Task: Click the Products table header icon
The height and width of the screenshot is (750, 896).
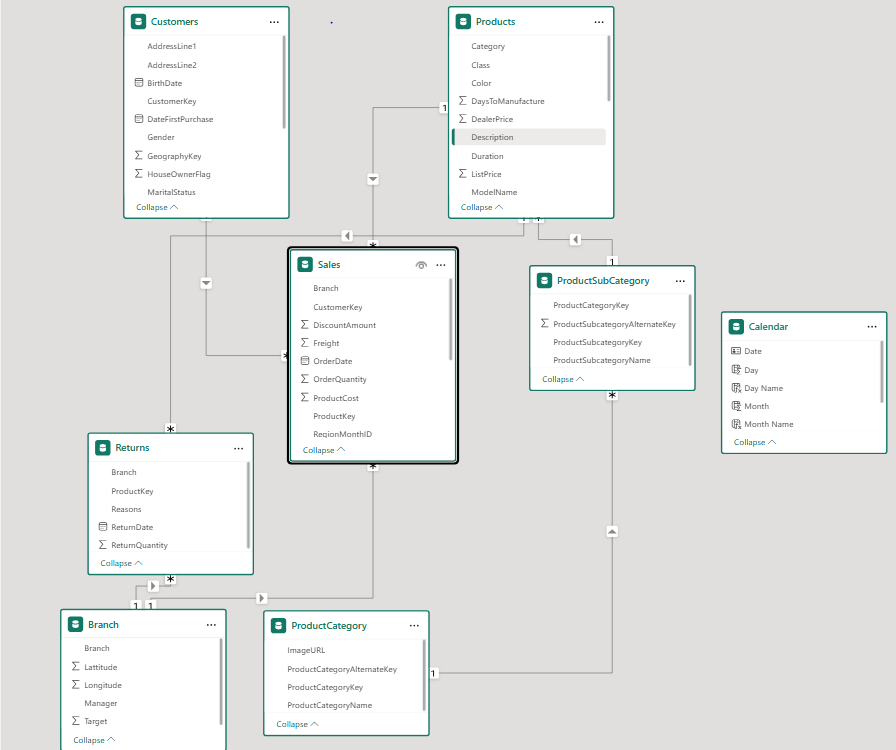Action: (462, 21)
